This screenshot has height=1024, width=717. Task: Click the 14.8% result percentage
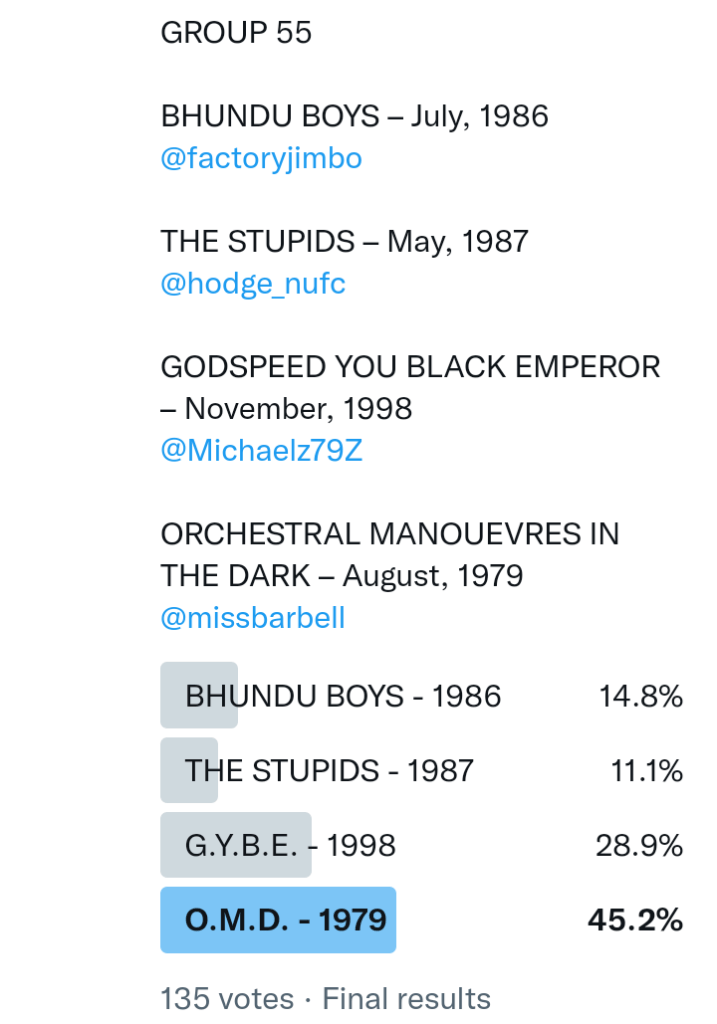pos(640,696)
